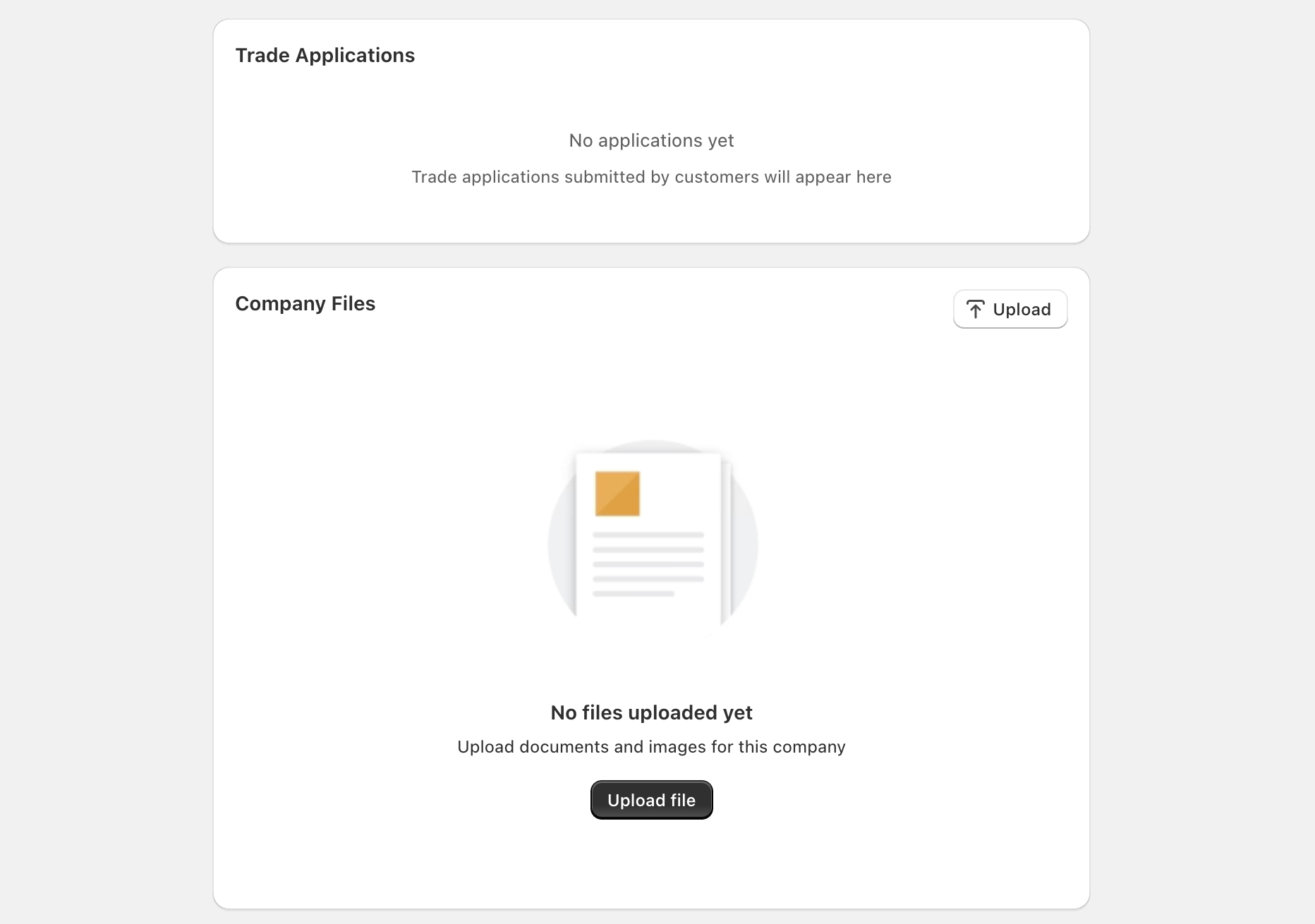The image size is (1315, 924).
Task: Select the Company Files heading
Action: pyautogui.click(x=305, y=303)
